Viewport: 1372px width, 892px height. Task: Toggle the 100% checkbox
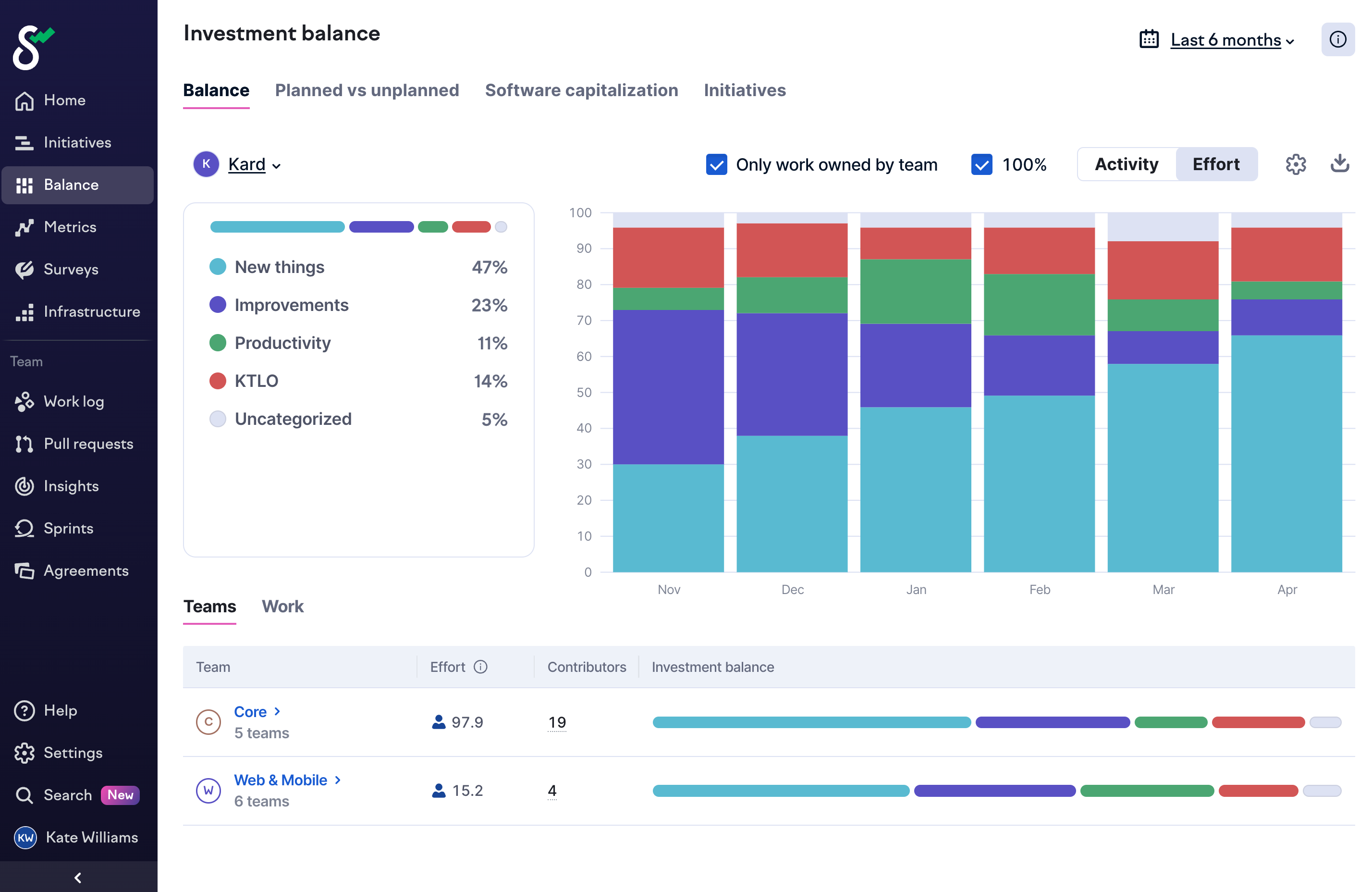coord(981,164)
